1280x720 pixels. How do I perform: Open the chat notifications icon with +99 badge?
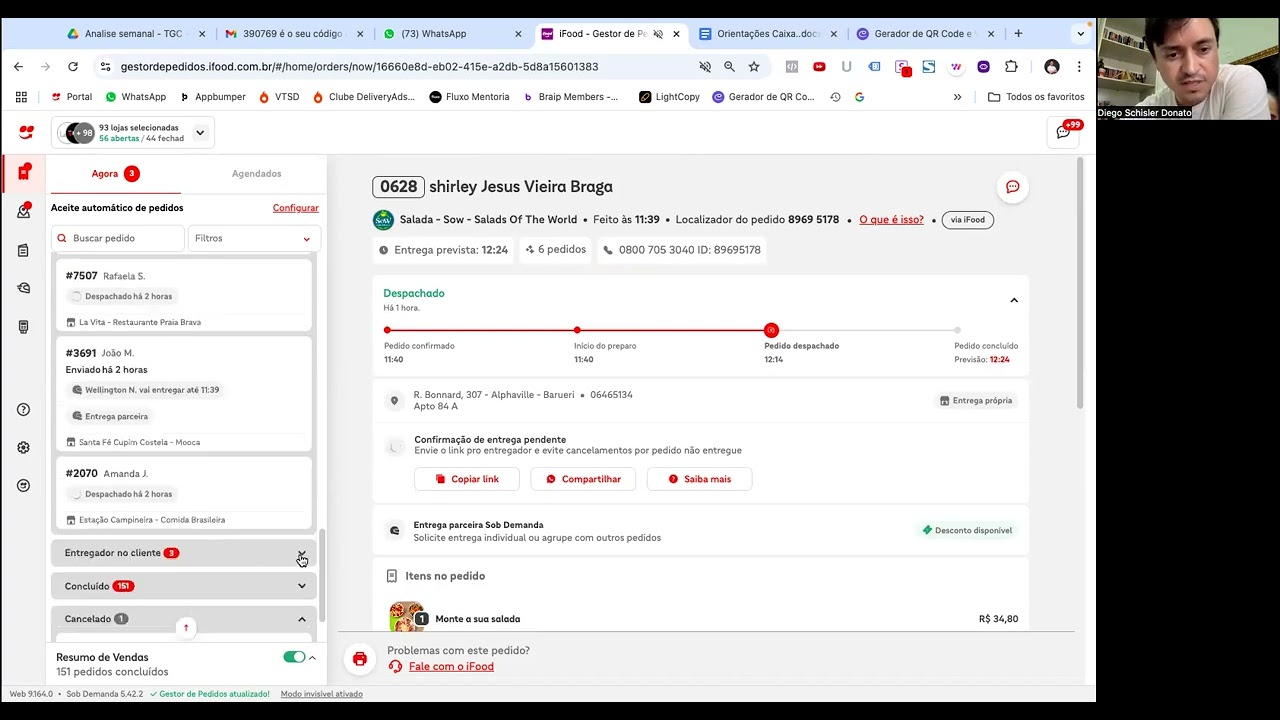point(1064,132)
